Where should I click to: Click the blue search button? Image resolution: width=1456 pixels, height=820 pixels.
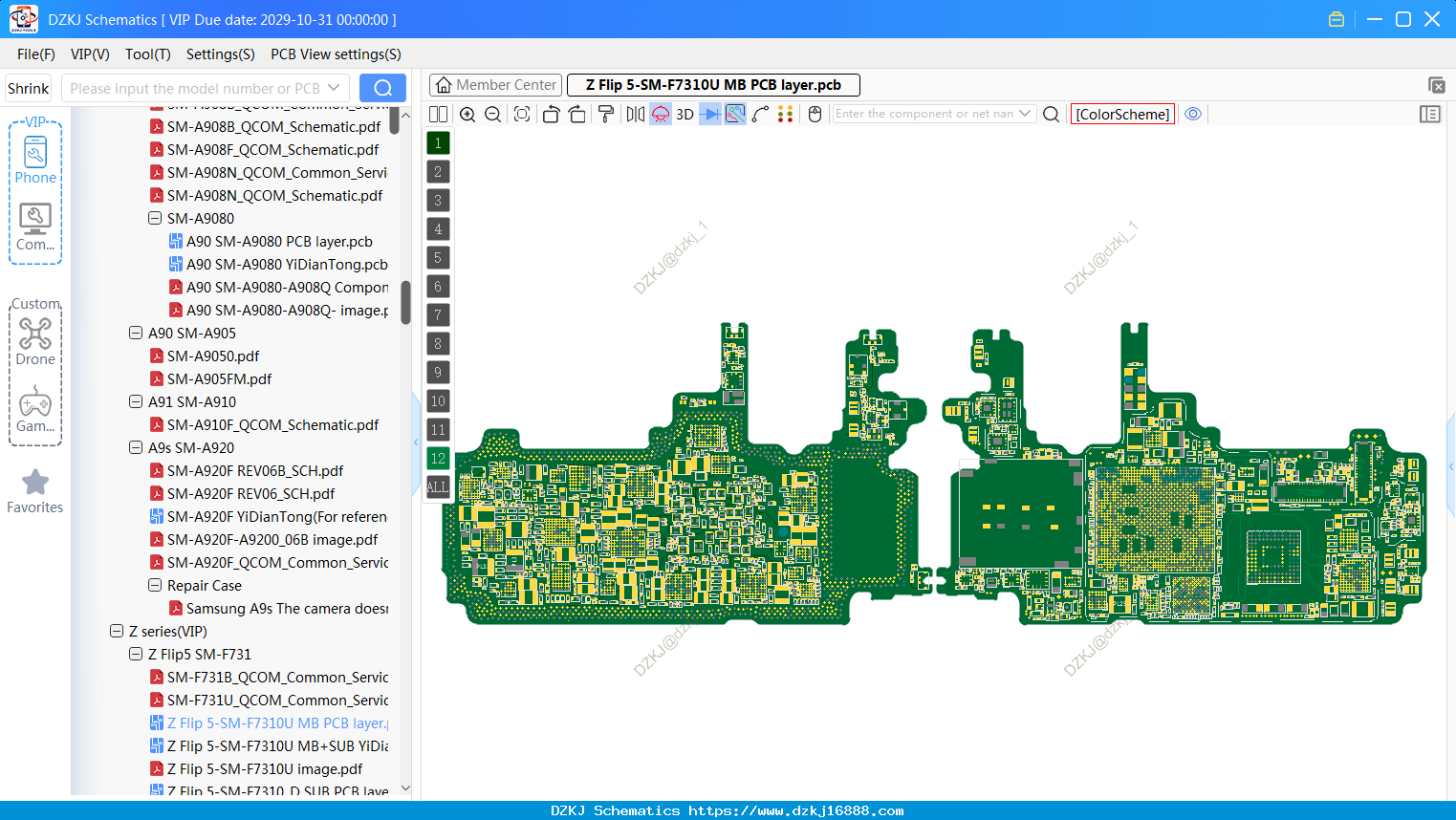382,88
